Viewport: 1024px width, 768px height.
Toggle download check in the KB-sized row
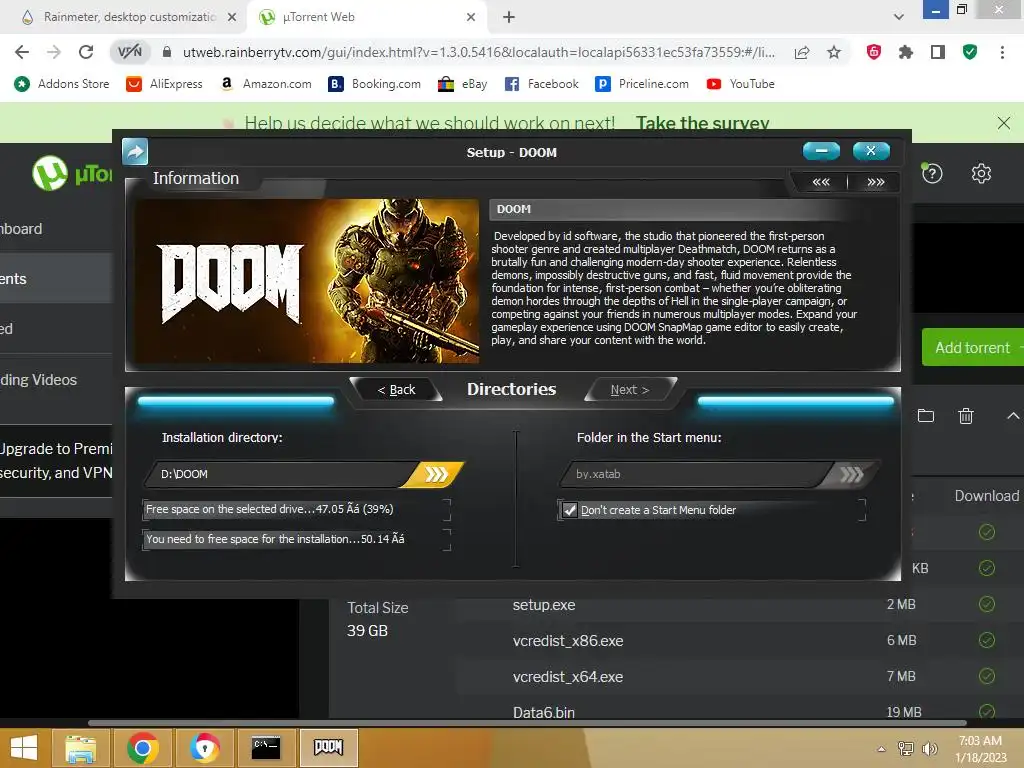[x=987, y=568]
